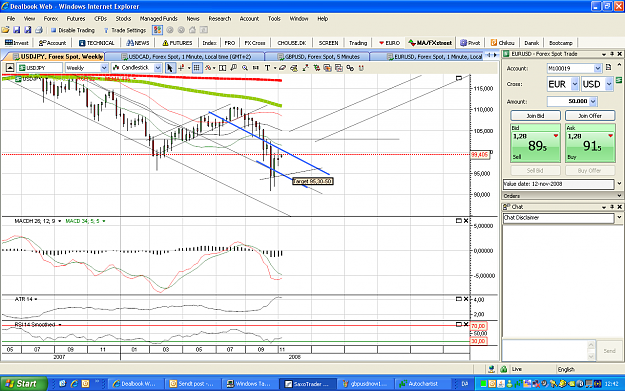Click the MA/FXstreet workspace tab
The width and height of the screenshot is (625, 391).
click(x=430, y=43)
